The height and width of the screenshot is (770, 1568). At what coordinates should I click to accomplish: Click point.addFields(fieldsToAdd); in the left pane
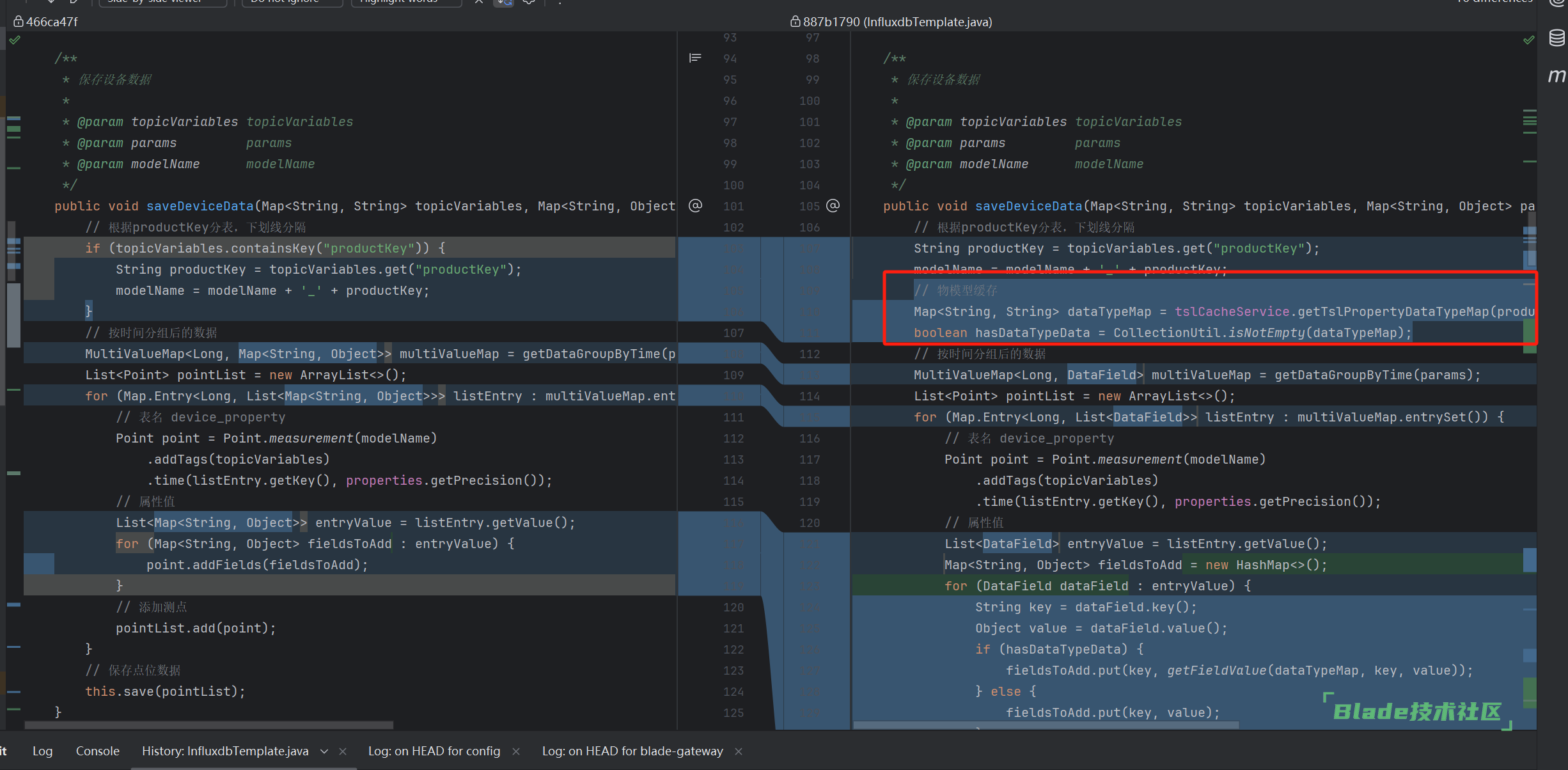click(x=258, y=565)
